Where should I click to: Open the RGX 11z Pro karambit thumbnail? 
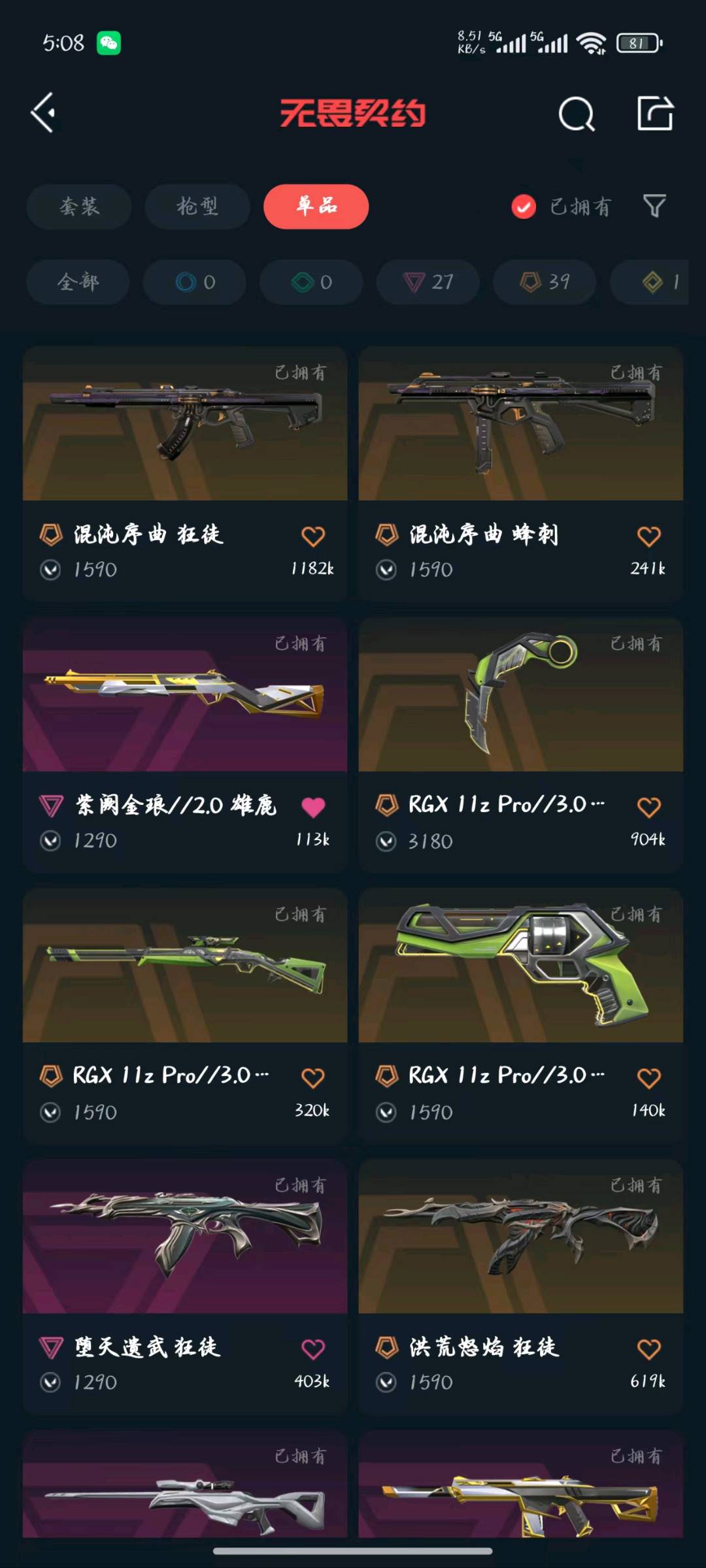pos(521,695)
